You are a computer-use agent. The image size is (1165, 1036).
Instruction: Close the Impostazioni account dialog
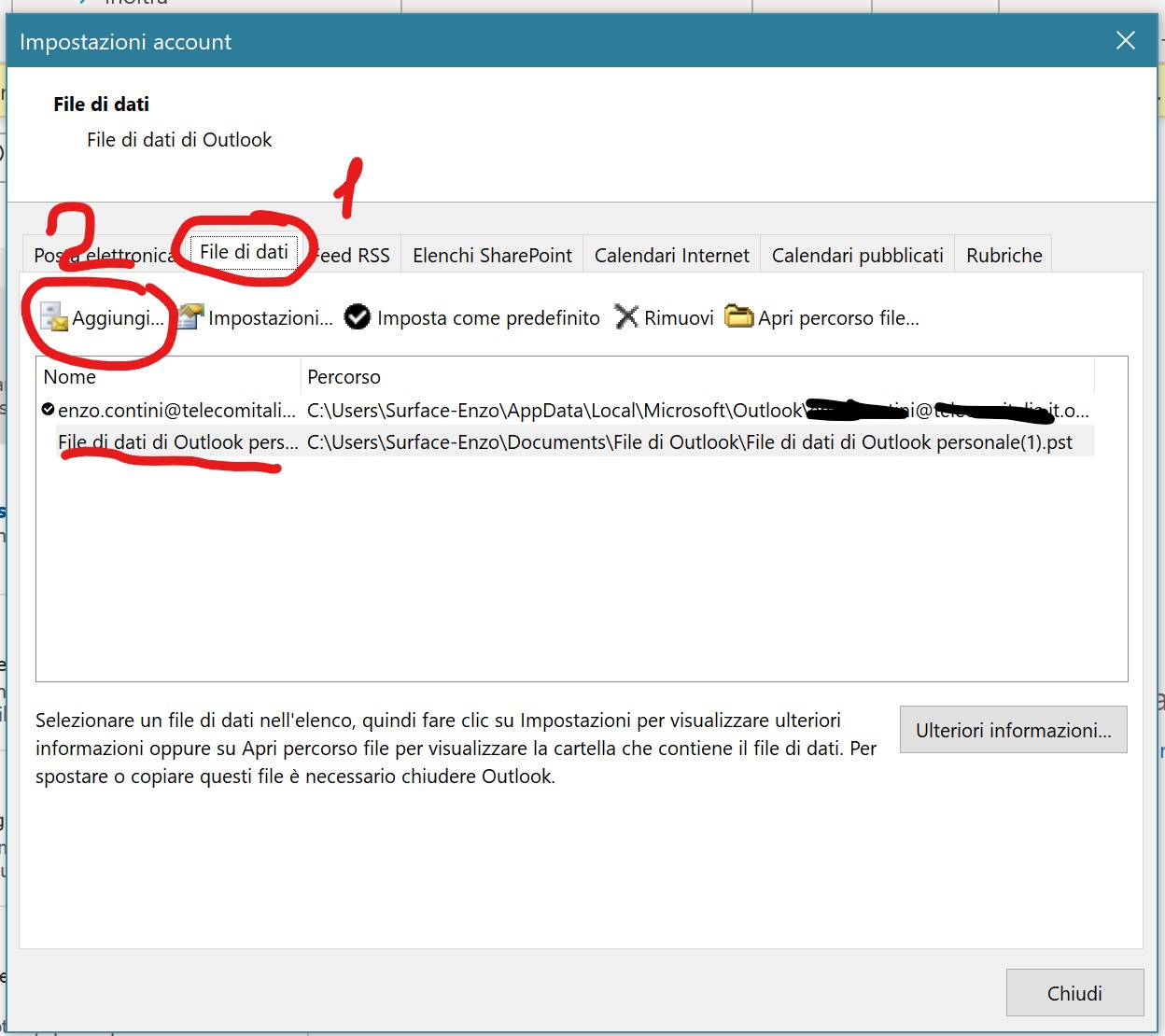click(x=1125, y=40)
